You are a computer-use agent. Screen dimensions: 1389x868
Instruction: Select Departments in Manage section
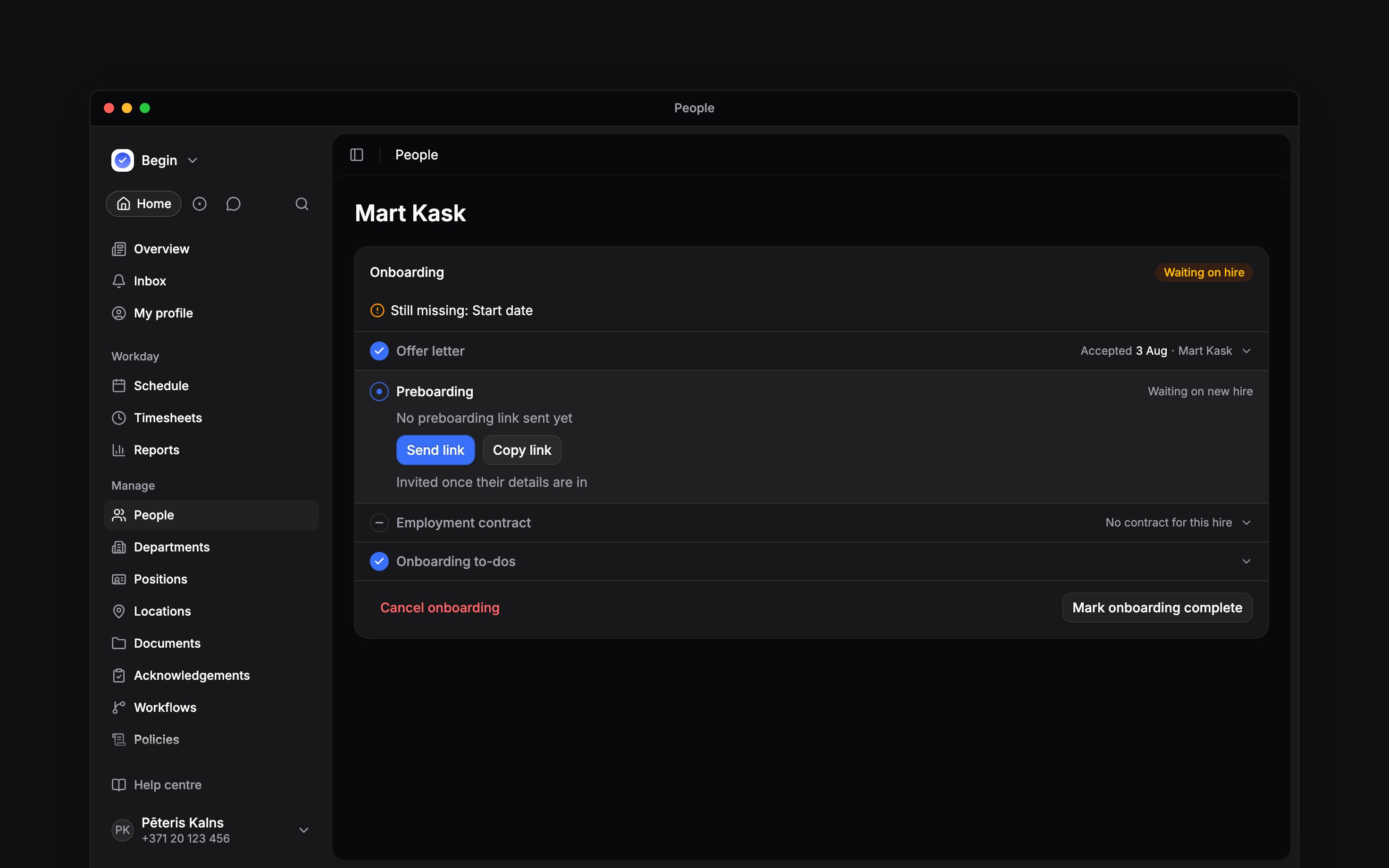pyautogui.click(x=211, y=548)
